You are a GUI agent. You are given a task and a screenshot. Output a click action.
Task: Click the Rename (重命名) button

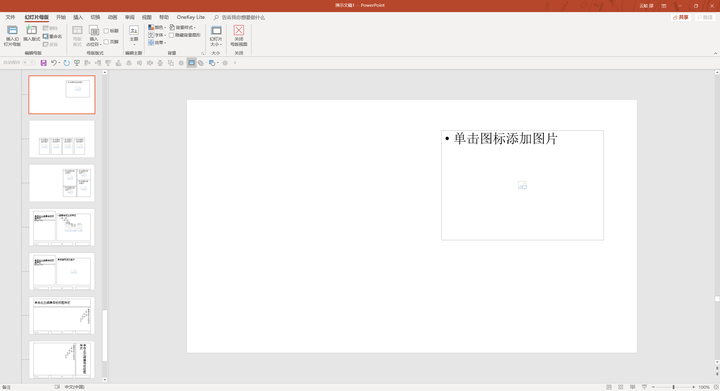tap(52, 36)
